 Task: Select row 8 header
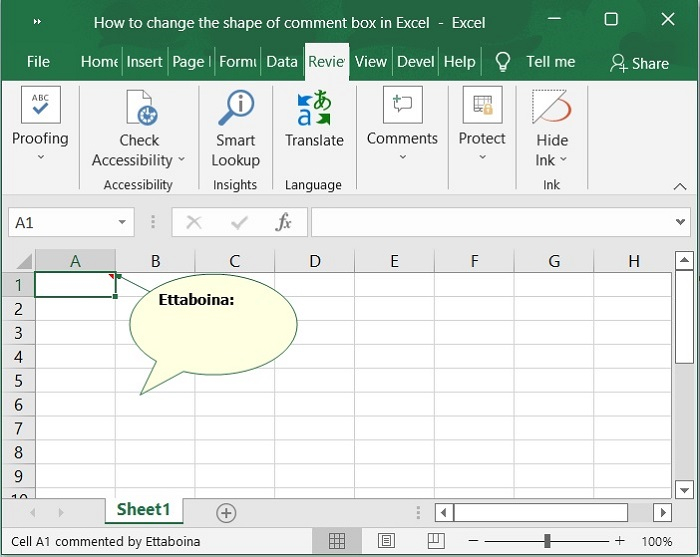click(x=18, y=452)
